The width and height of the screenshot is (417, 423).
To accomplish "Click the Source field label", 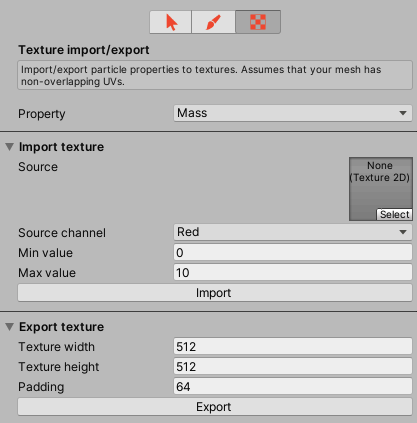I will pyautogui.click(x=38, y=167).
